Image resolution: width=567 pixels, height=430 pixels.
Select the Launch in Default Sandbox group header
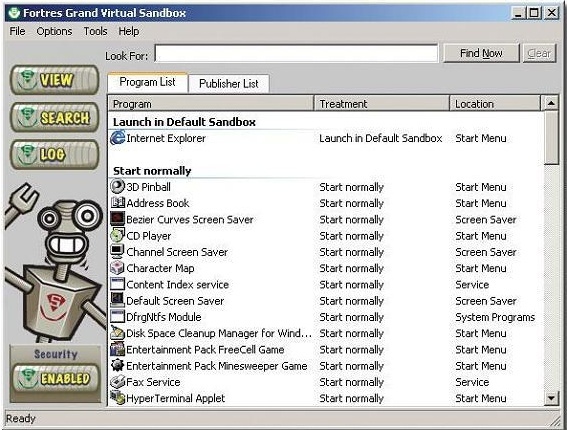184,122
